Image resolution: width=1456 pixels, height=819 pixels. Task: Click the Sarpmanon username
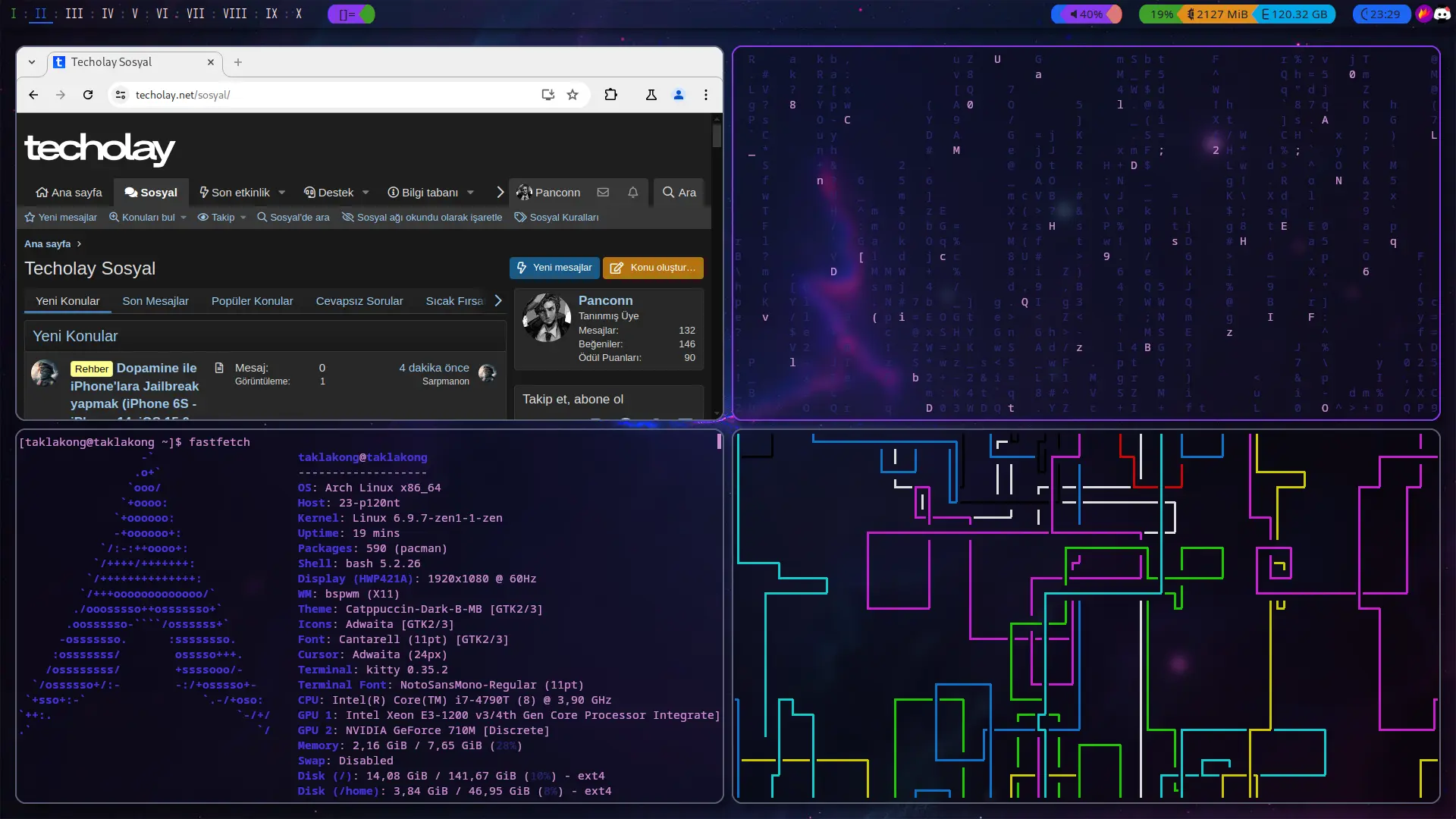[446, 381]
